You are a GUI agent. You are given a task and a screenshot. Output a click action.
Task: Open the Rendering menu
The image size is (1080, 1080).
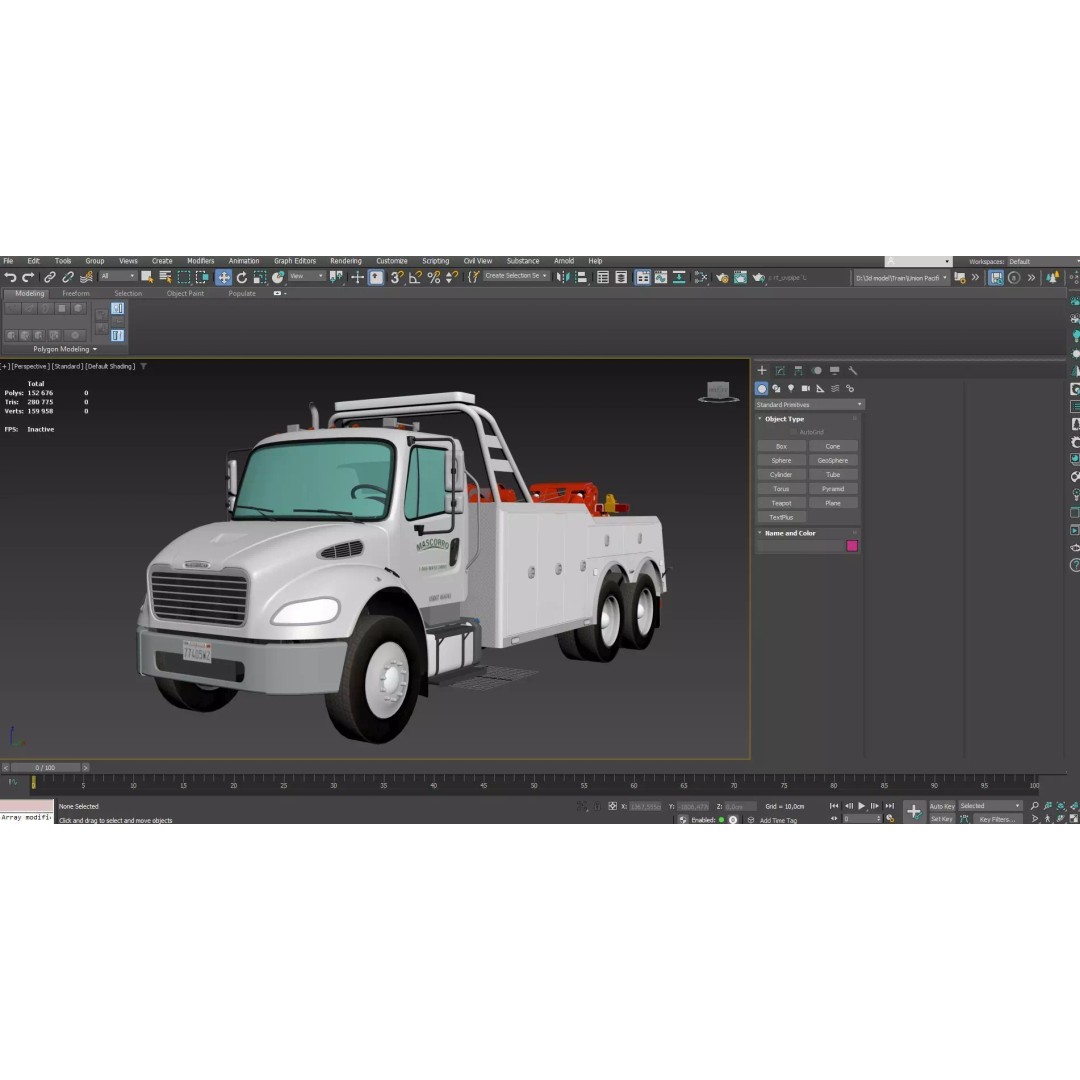tap(346, 261)
